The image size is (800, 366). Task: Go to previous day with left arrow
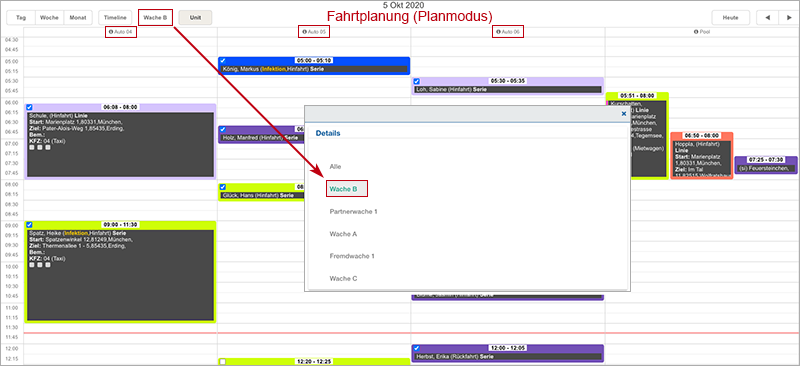[x=767, y=17]
